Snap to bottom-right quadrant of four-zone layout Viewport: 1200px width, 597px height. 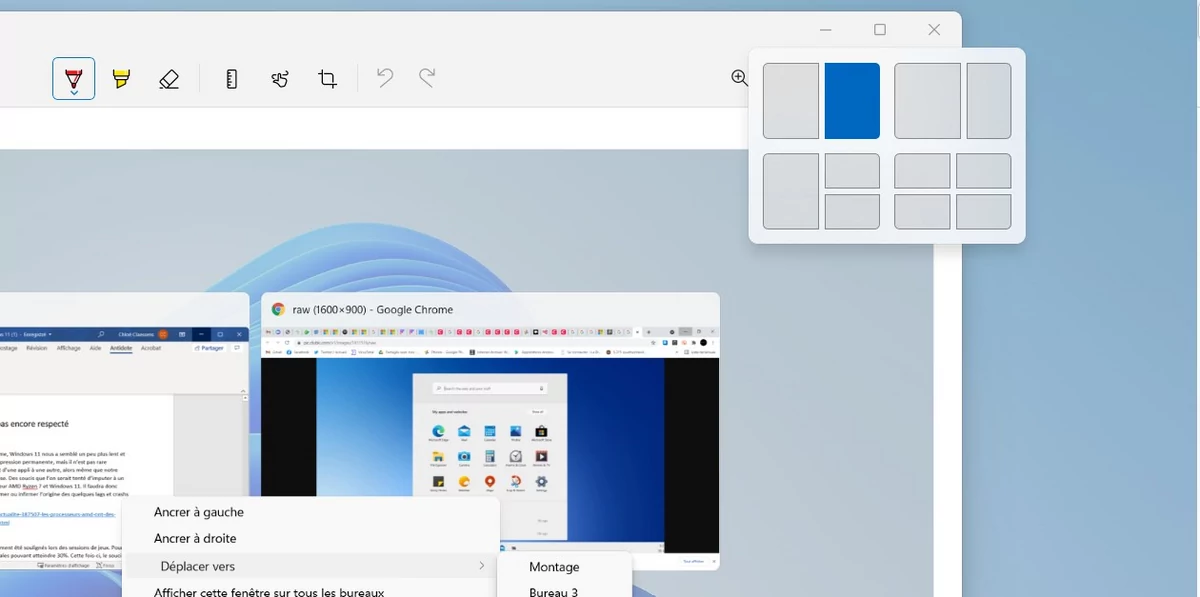point(984,212)
